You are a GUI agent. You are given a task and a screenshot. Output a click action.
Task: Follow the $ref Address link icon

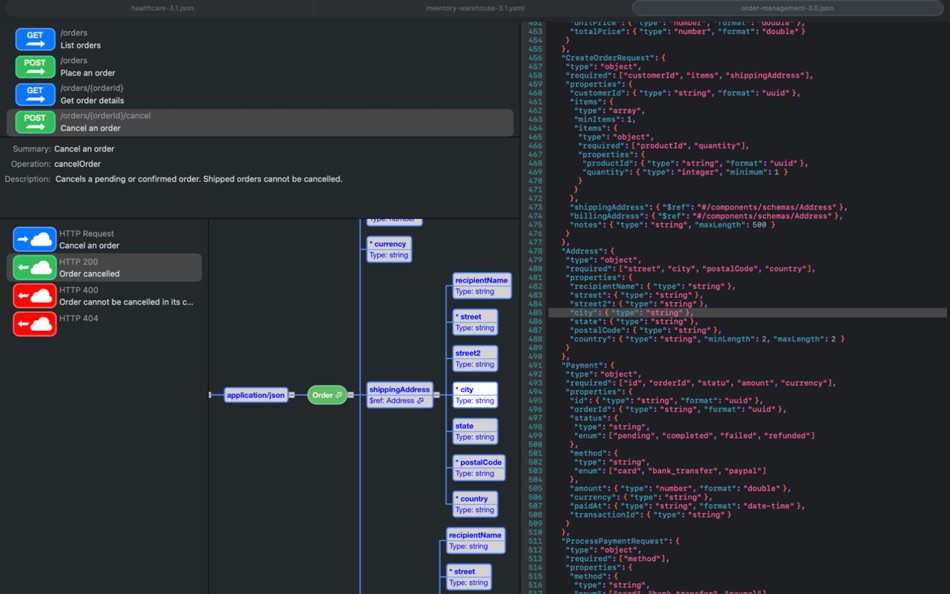pyautogui.click(x=420, y=401)
